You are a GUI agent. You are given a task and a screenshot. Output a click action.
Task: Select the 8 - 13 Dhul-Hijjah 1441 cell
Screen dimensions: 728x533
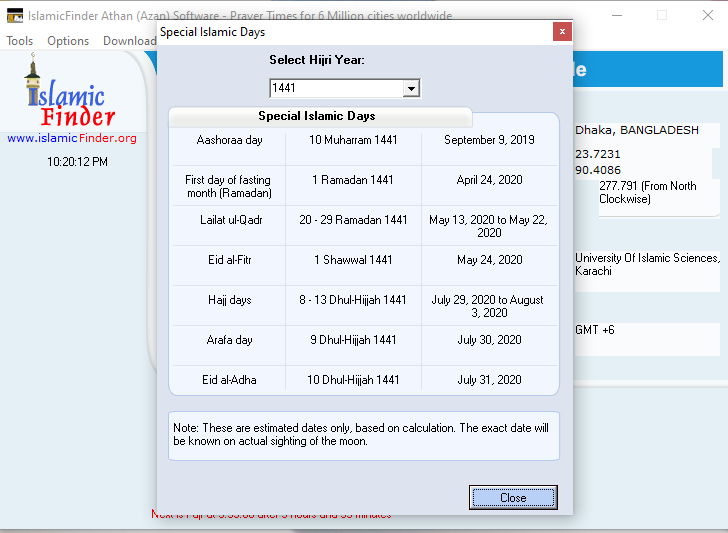point(353,300)
